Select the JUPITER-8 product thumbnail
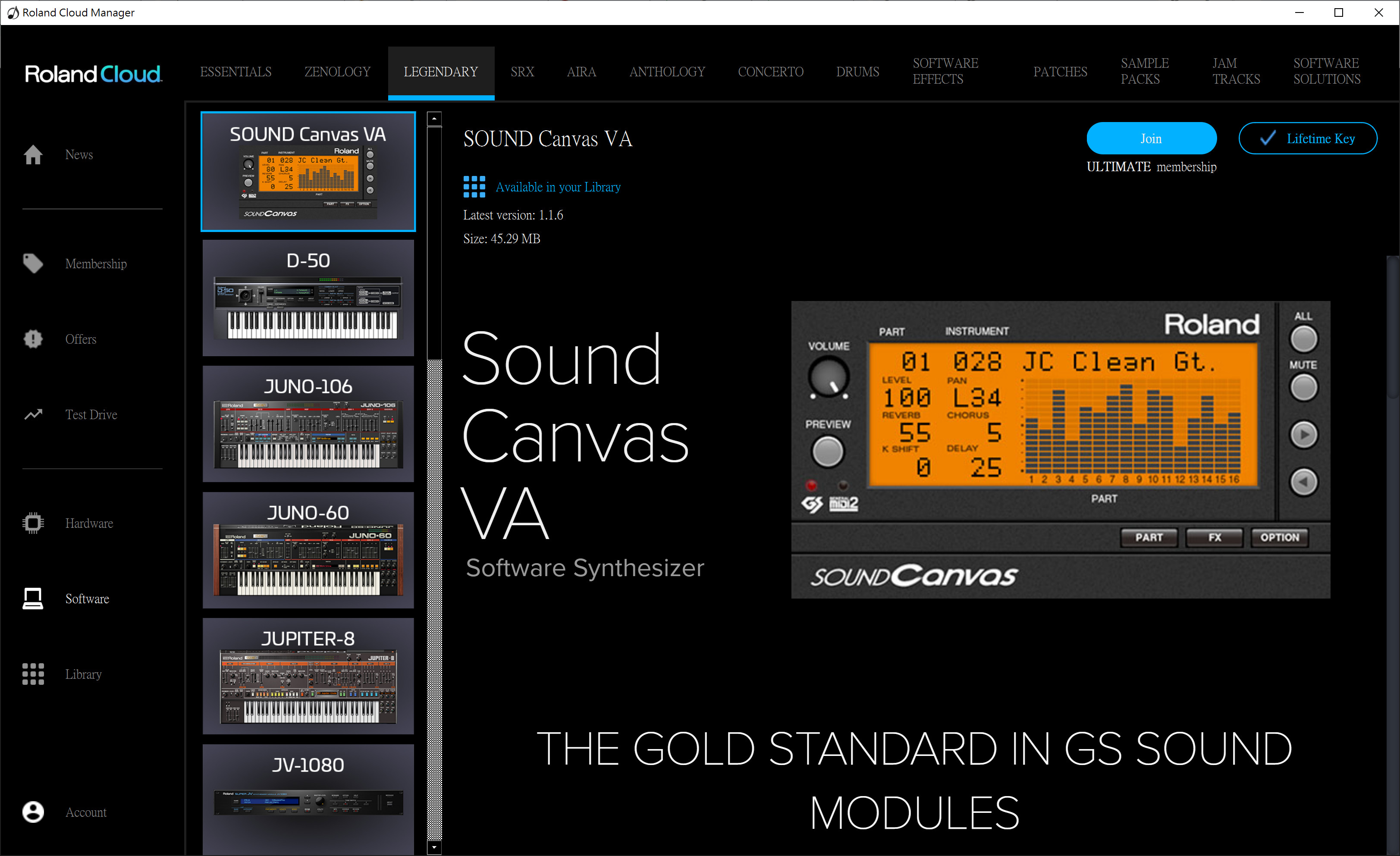The image size is (1400, 856). click(x=308, y=676)
